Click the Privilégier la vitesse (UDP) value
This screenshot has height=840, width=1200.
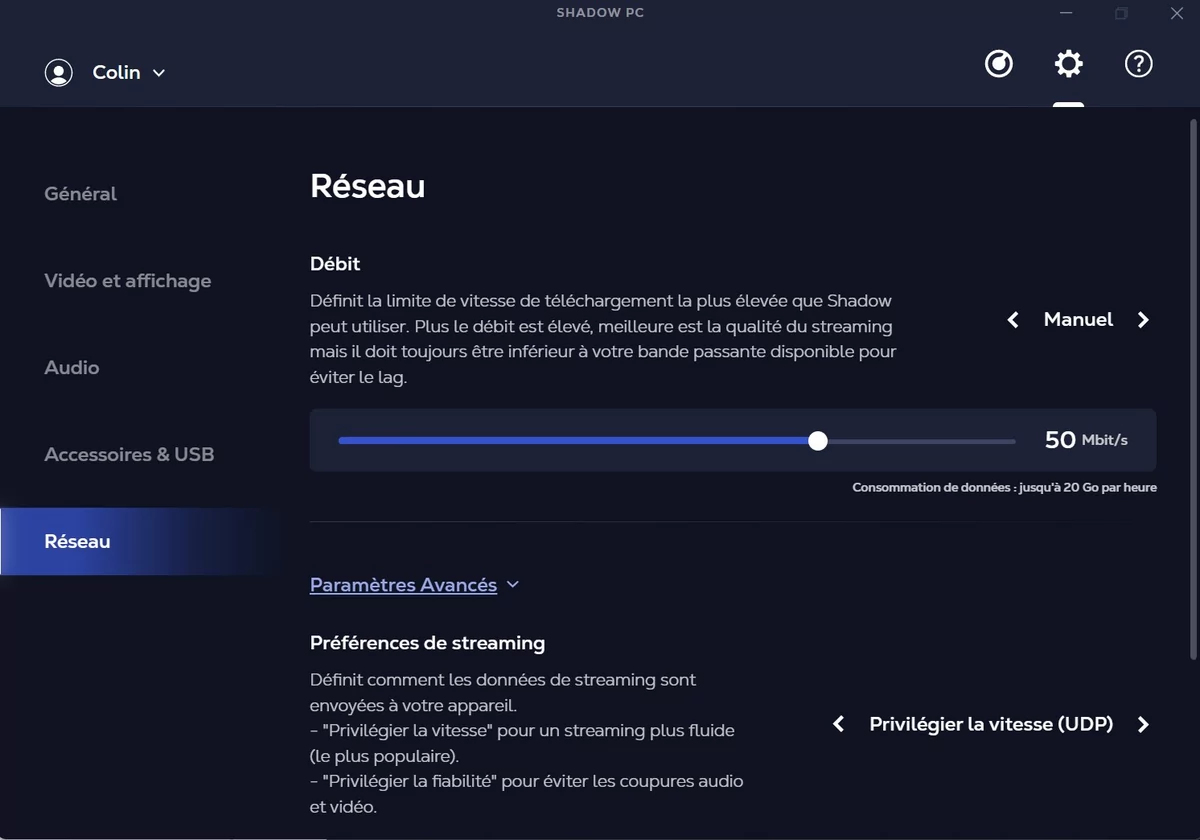click(x=991, y=724)
